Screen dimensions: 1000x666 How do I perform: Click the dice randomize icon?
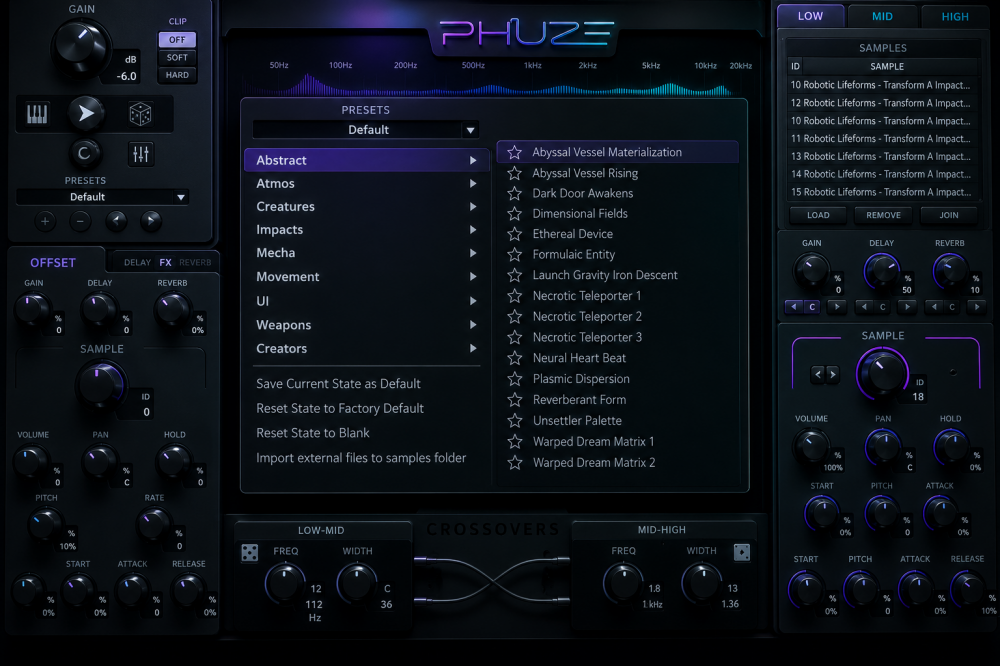pos(140,115)
